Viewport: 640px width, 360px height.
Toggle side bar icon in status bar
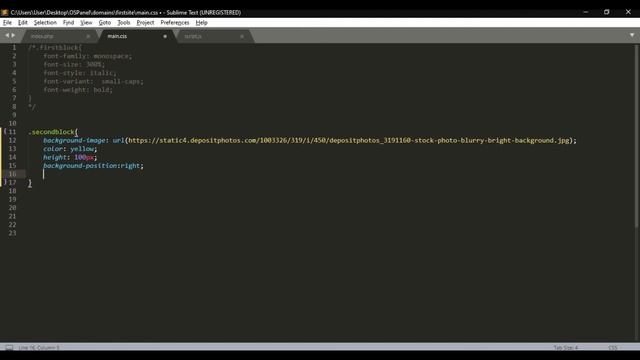point(9,348)
